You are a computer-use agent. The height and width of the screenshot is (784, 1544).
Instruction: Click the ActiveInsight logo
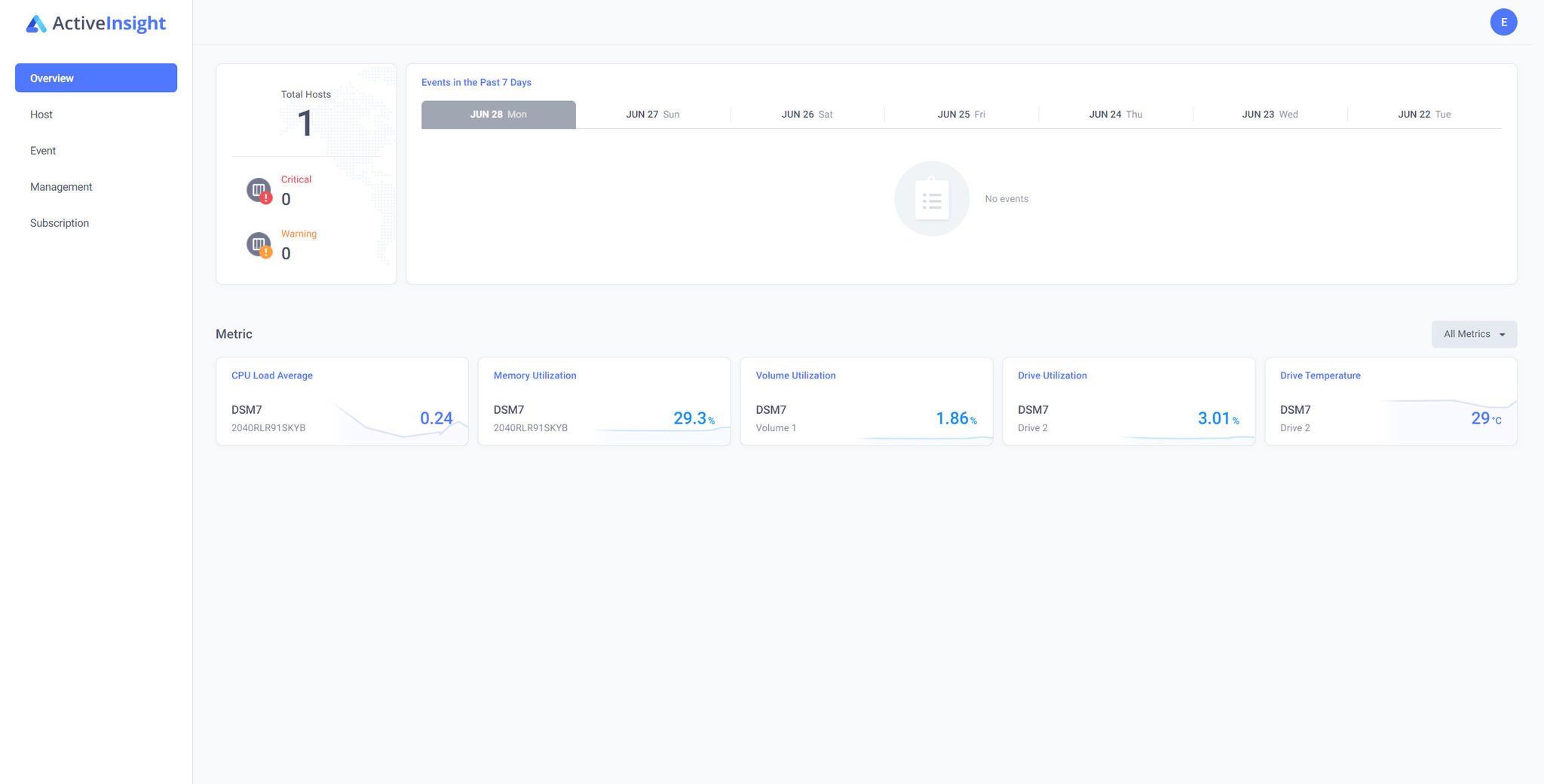[96, 23]
